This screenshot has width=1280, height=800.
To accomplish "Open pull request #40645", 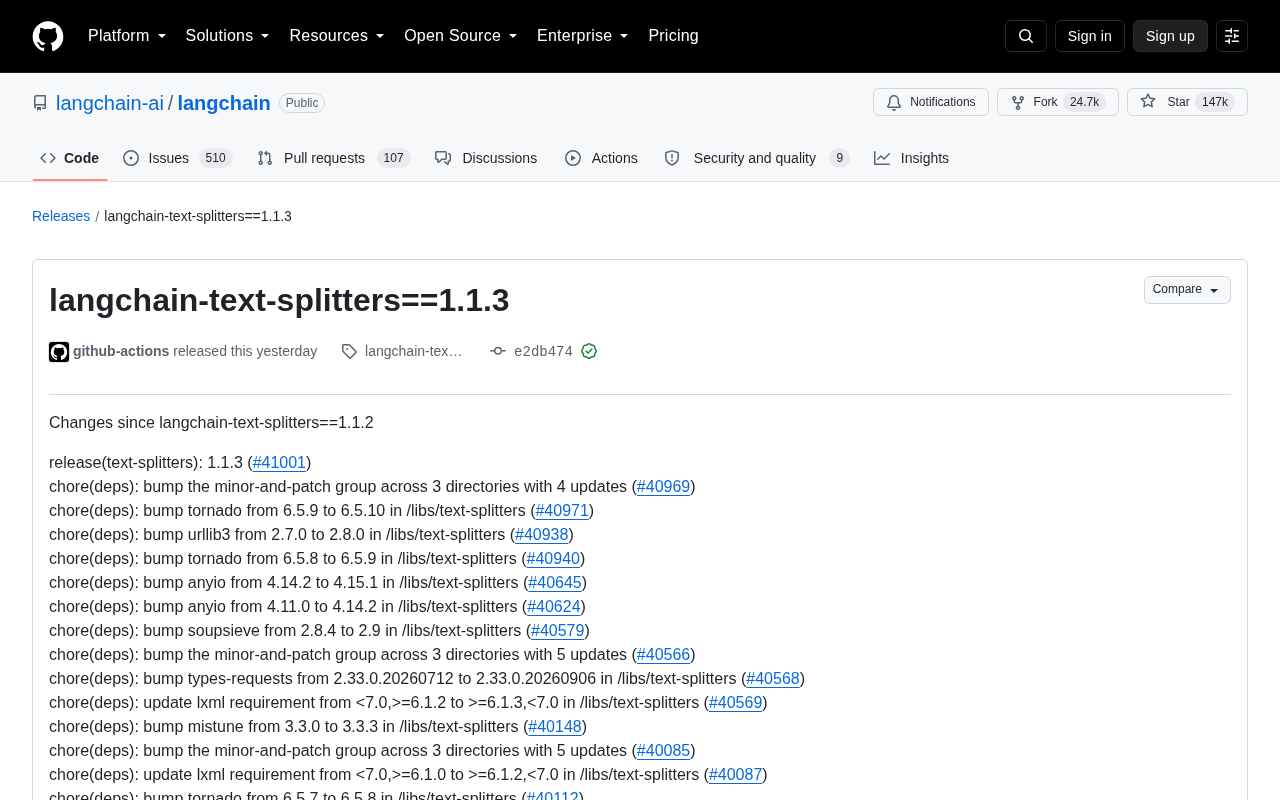I will [x=555, y=583].
